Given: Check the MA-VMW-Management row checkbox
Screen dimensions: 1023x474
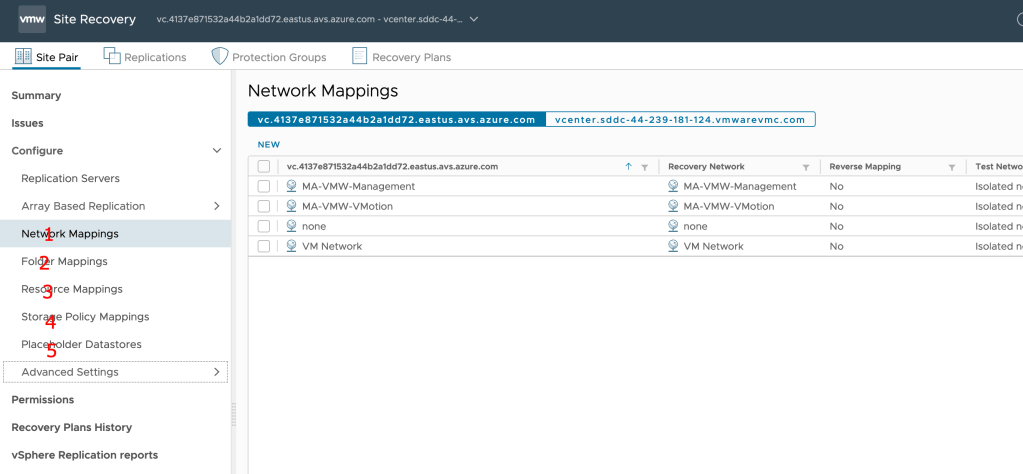Looking at the screenshot, I should pos(264,186).
